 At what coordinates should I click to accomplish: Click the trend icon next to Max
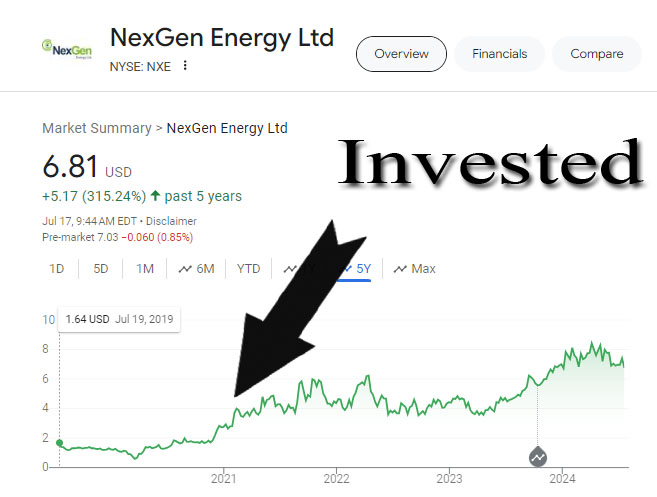coord(400,269)
